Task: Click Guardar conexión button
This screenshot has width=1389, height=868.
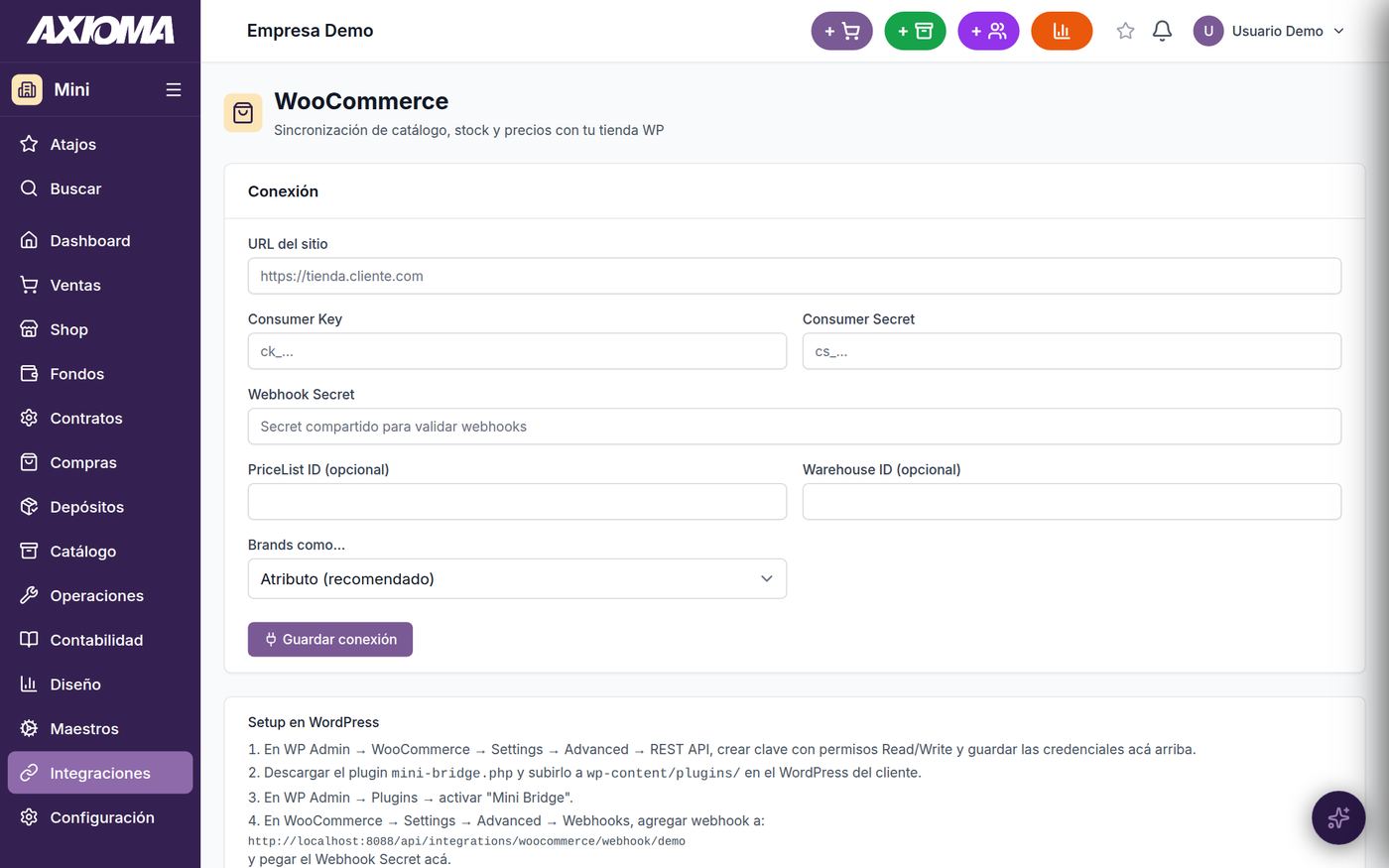Action: (330, 639)
